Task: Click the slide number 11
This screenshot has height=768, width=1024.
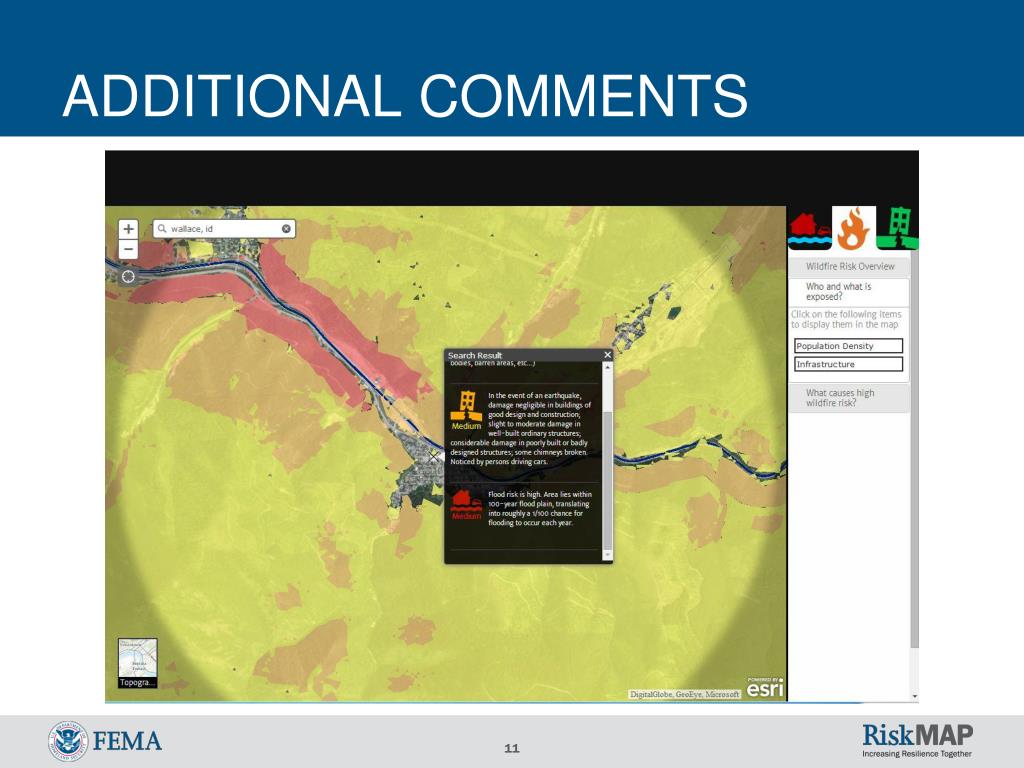Action: 512,748
